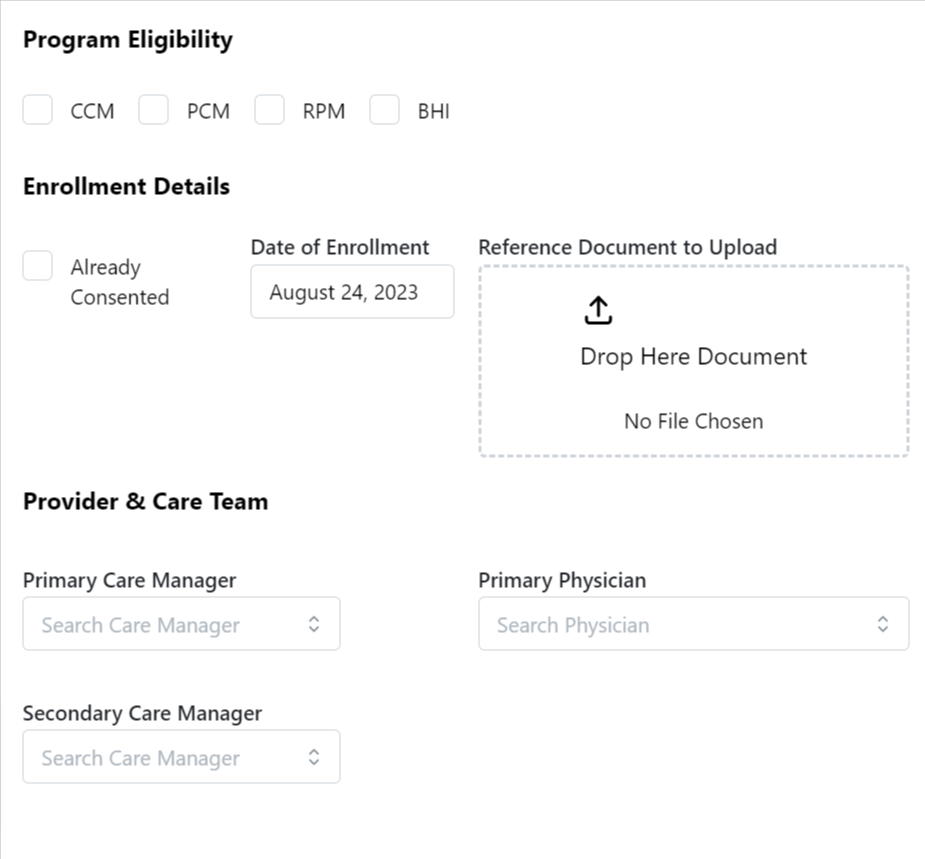This screenshot has width=925, height=859.
Task: Click the Primary Care Manager chevron arrows
Action: tap(314, 624)
